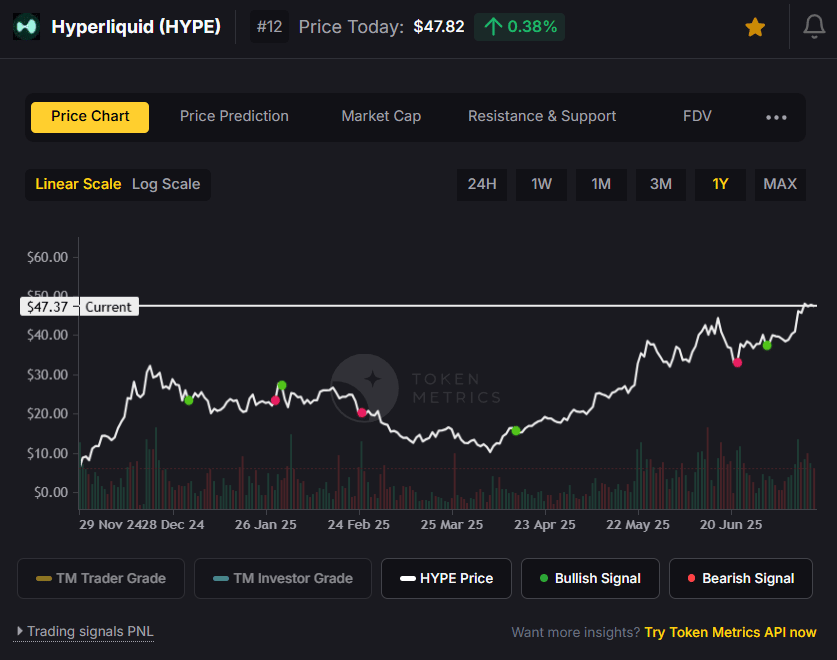
Task: Open the Try Token Metrics API link
Action: [730, 632]
